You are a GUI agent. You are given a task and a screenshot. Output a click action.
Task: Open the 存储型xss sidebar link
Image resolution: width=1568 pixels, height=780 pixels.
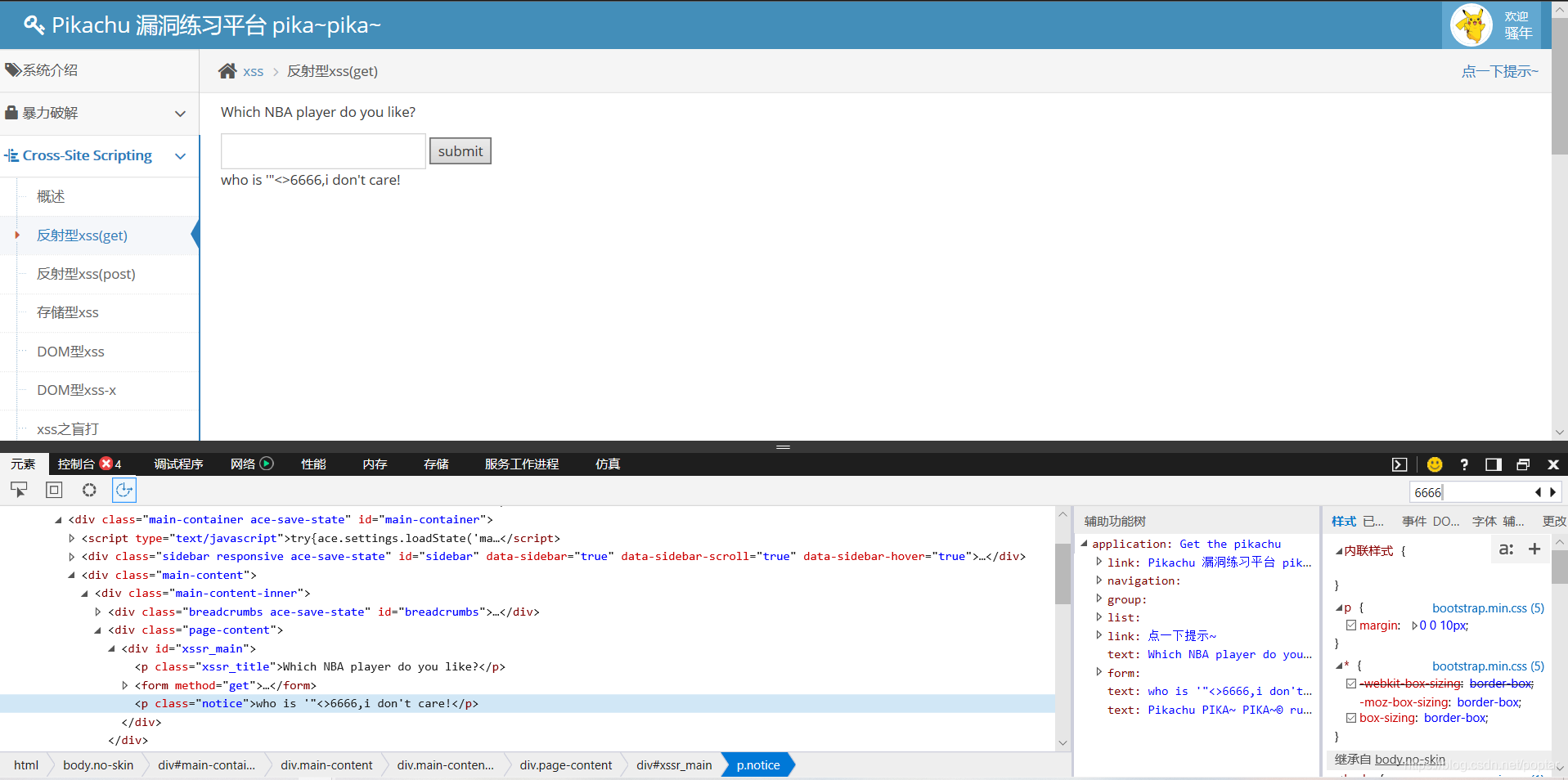(x=68, y=312)
